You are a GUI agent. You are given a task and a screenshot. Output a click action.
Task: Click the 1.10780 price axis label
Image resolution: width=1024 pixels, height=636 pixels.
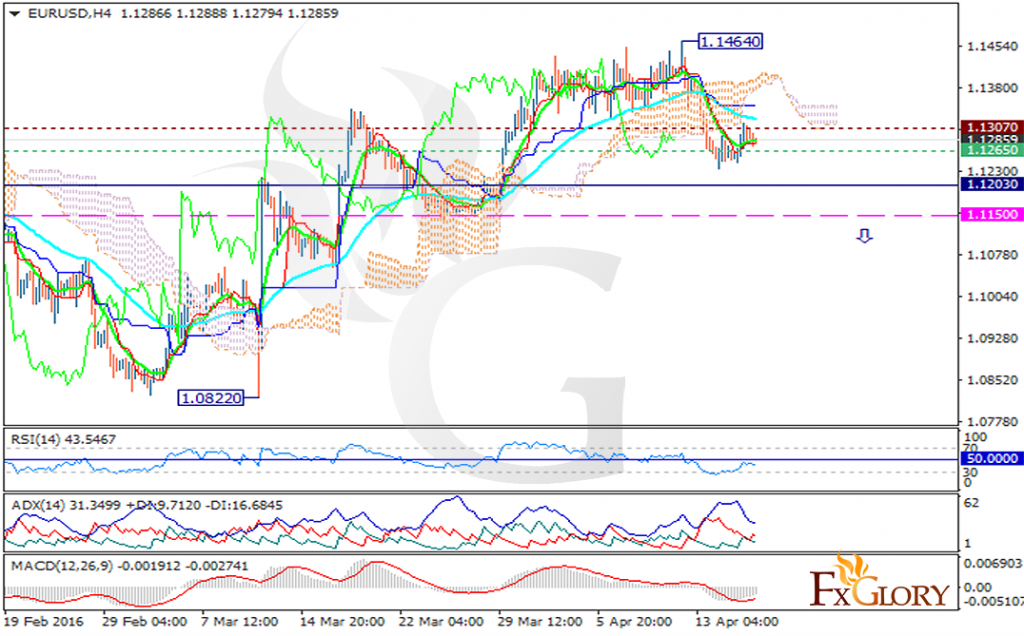pos(992,255)
